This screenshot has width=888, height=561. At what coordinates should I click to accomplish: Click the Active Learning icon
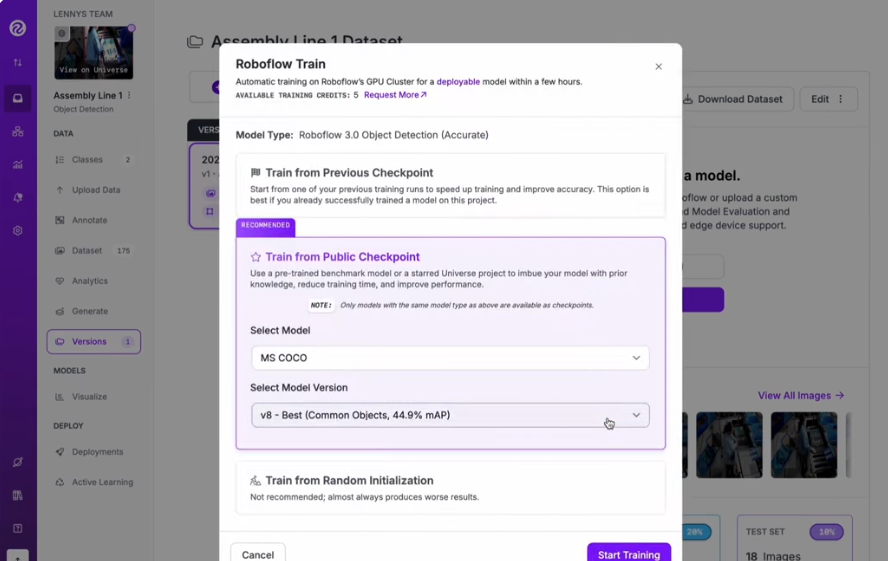60,482
